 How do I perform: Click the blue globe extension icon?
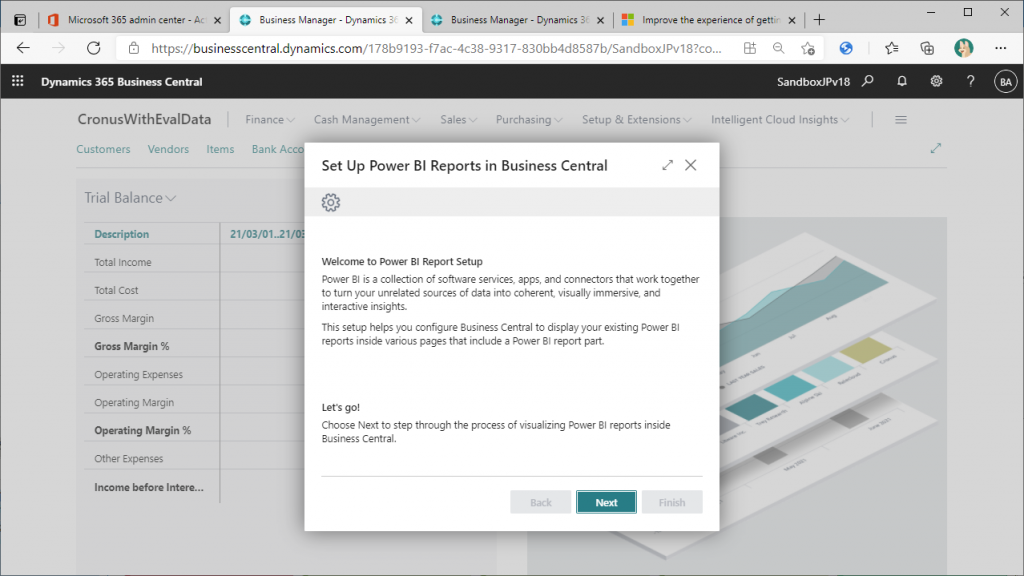pos(846,48)
